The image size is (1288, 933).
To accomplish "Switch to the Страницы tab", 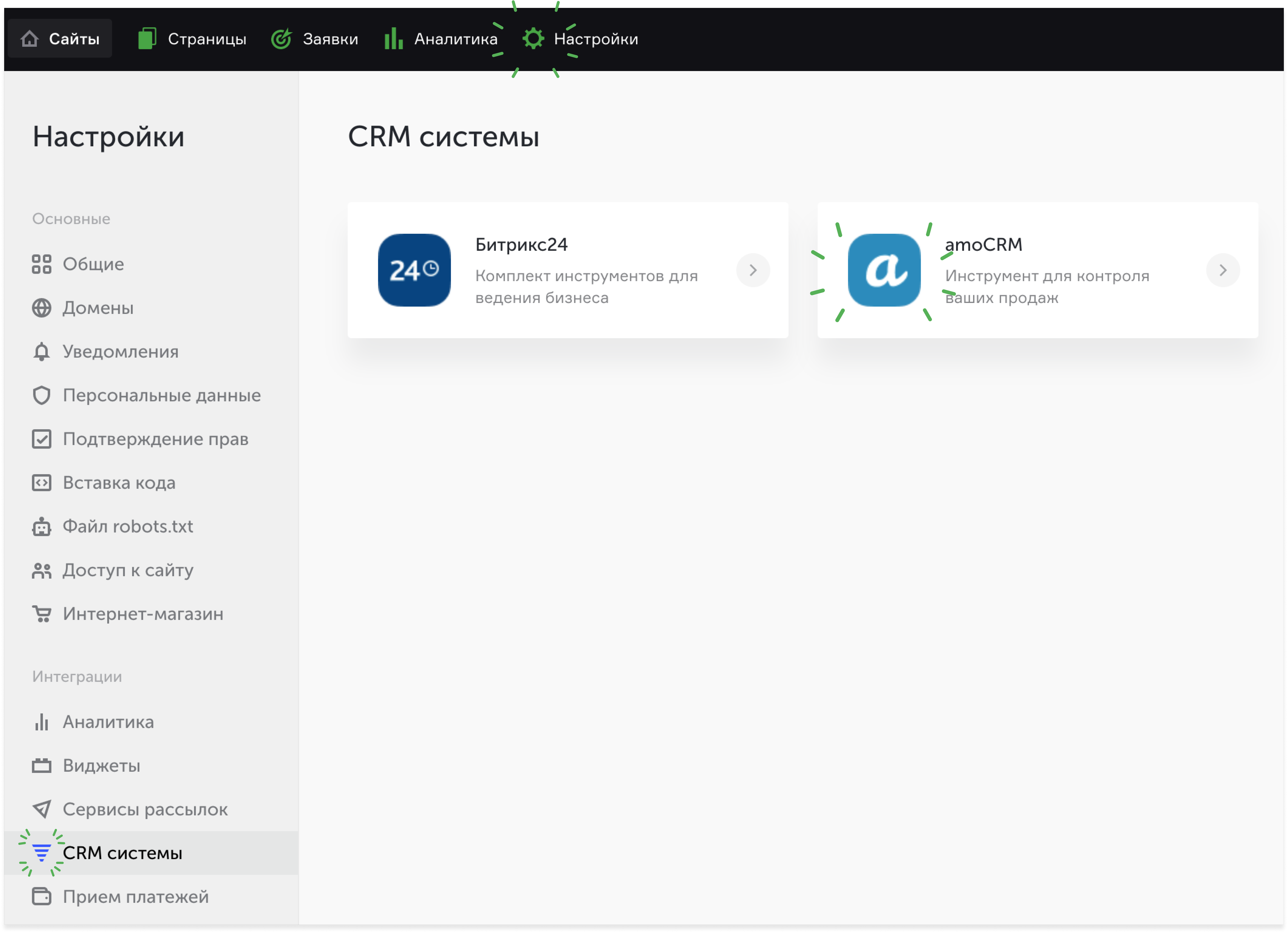I will click(x=192, y=39).
